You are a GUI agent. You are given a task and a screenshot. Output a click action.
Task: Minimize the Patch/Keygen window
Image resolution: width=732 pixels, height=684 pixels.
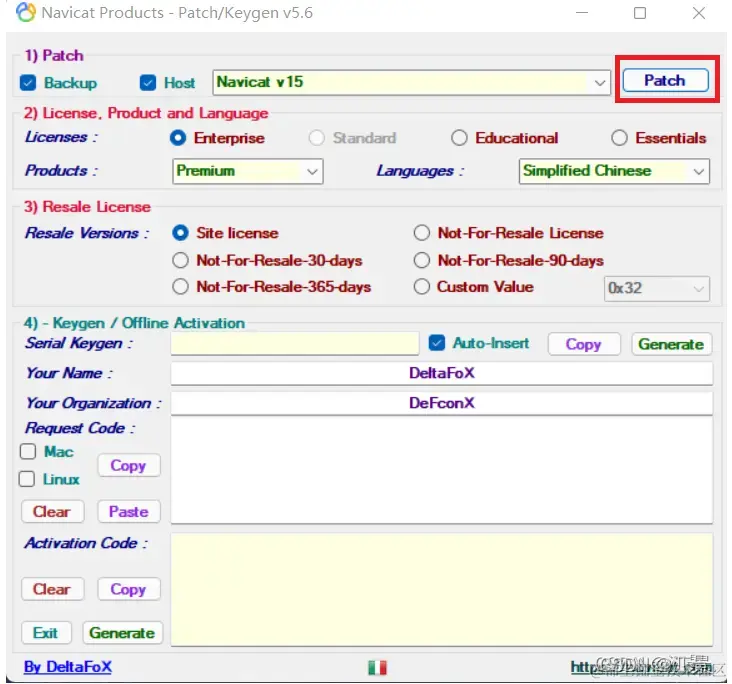582,13
